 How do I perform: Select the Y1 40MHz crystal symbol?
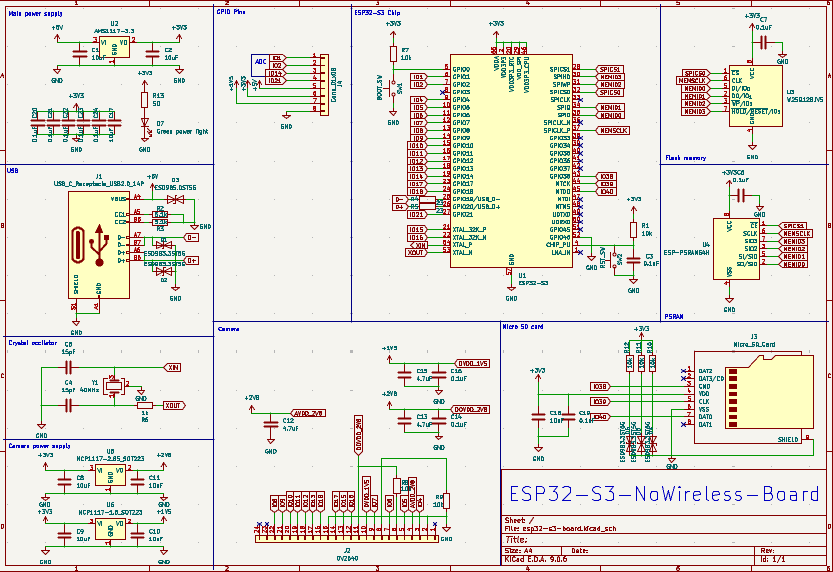click(114, 386)
